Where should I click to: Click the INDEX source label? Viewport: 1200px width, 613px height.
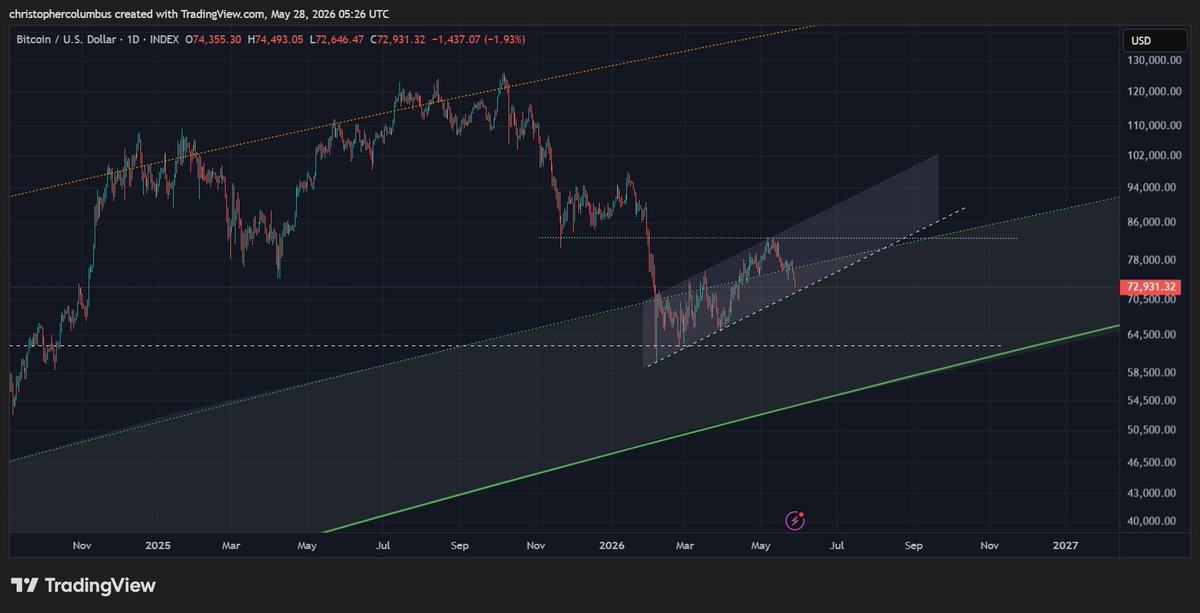164,39
